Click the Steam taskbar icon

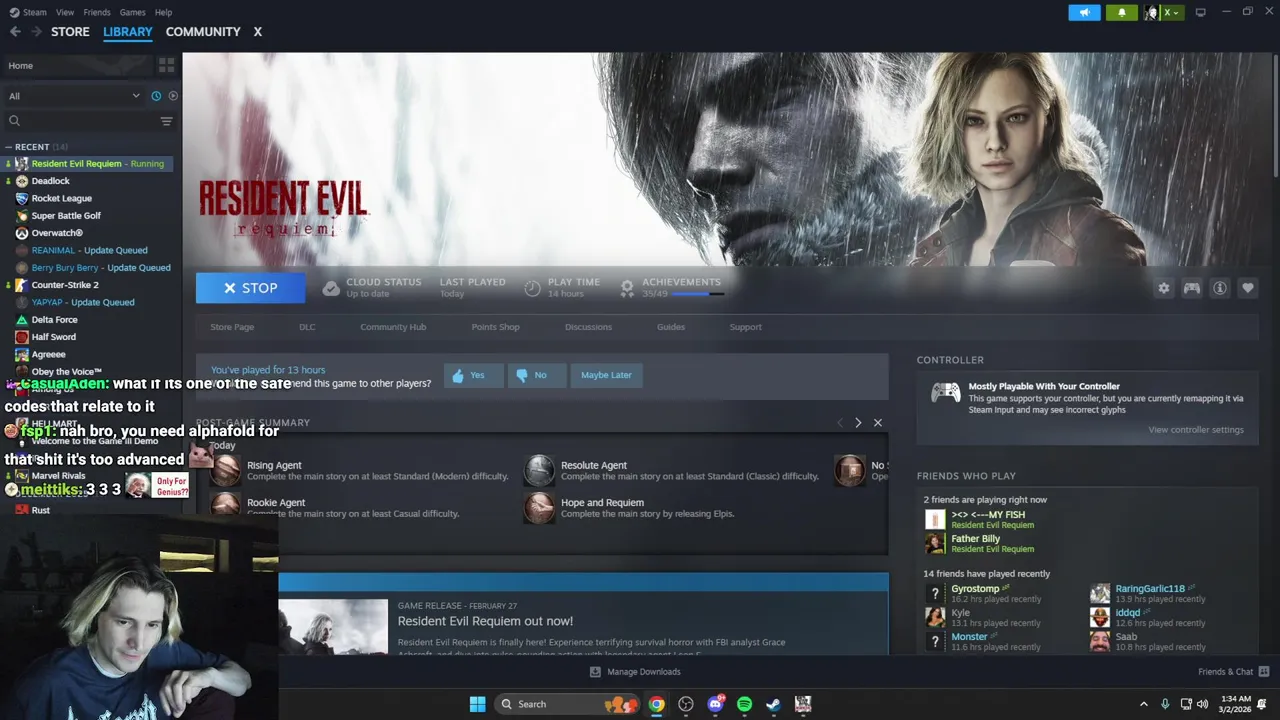click(773, 704)
